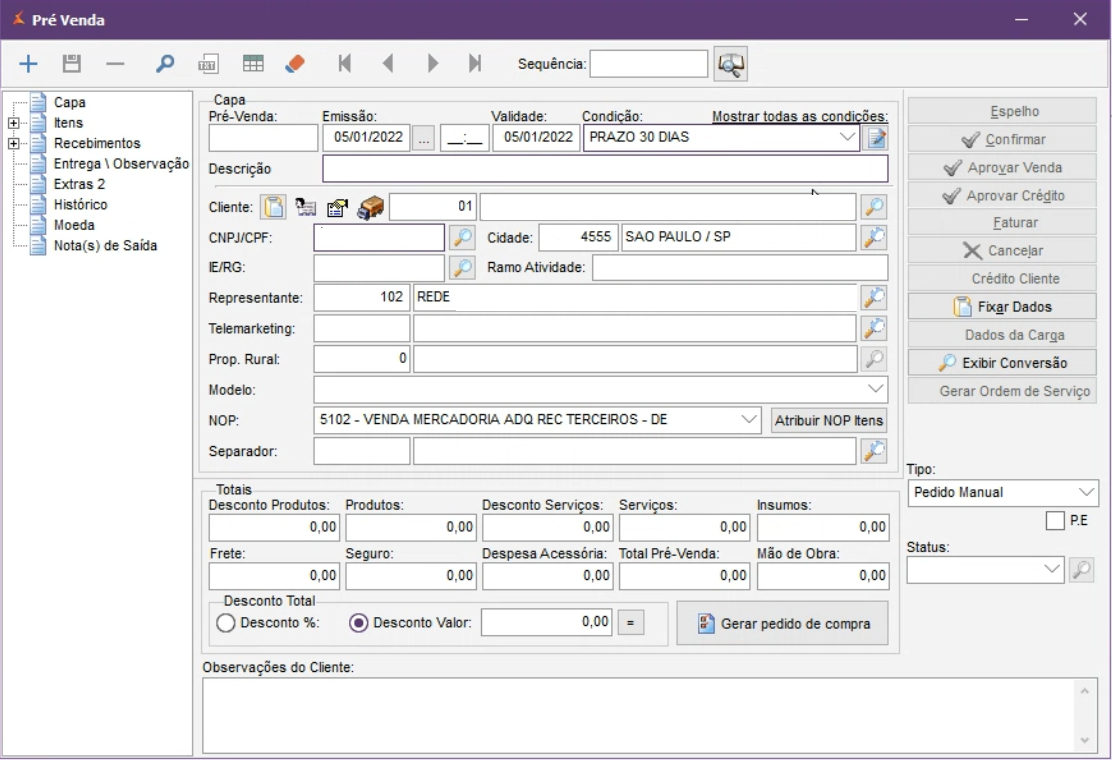Click the plus icon to add new record
This screenshot has width=1112, height=760.
29,64
